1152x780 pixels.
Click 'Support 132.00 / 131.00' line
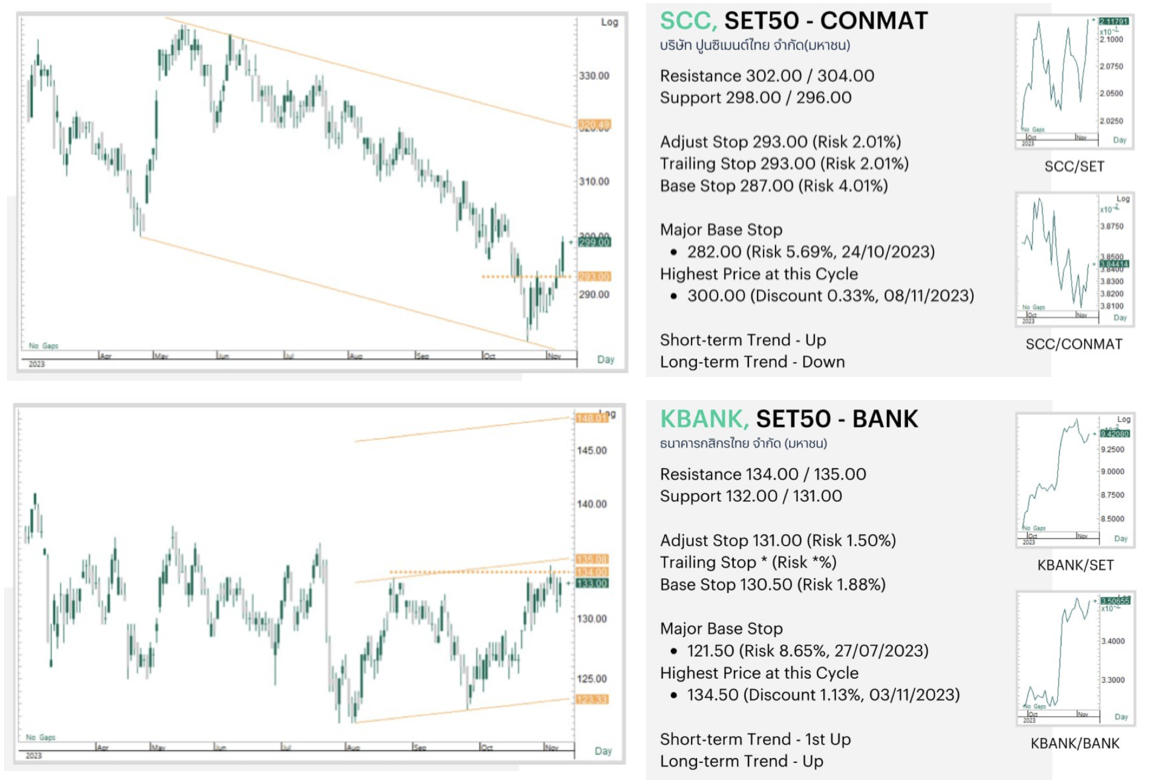click(751, 496)
